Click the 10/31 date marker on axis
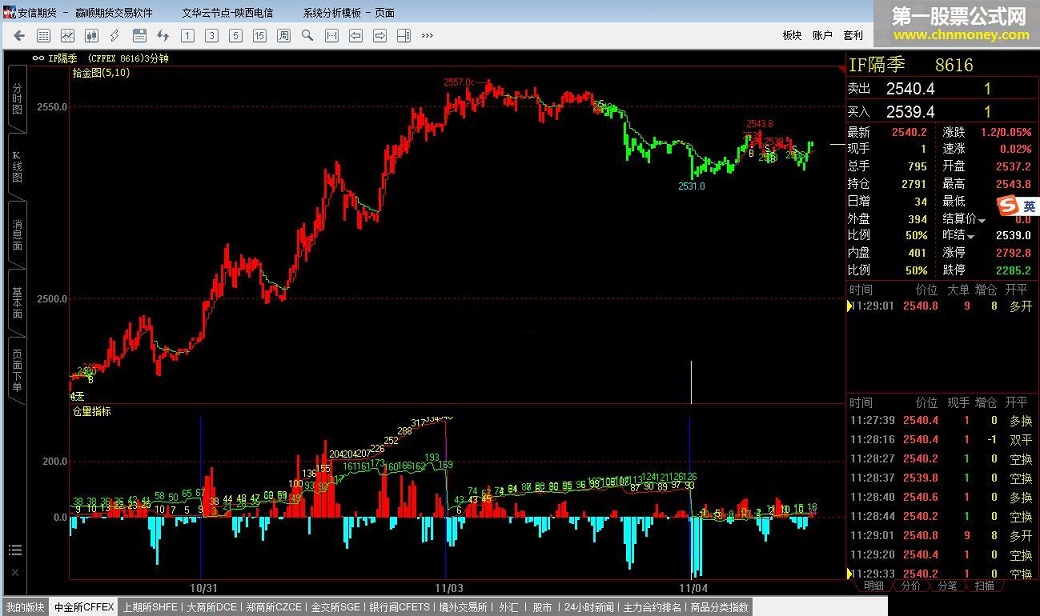Image resolution: width=1040 pixels, height=616 pixels. 204,588
